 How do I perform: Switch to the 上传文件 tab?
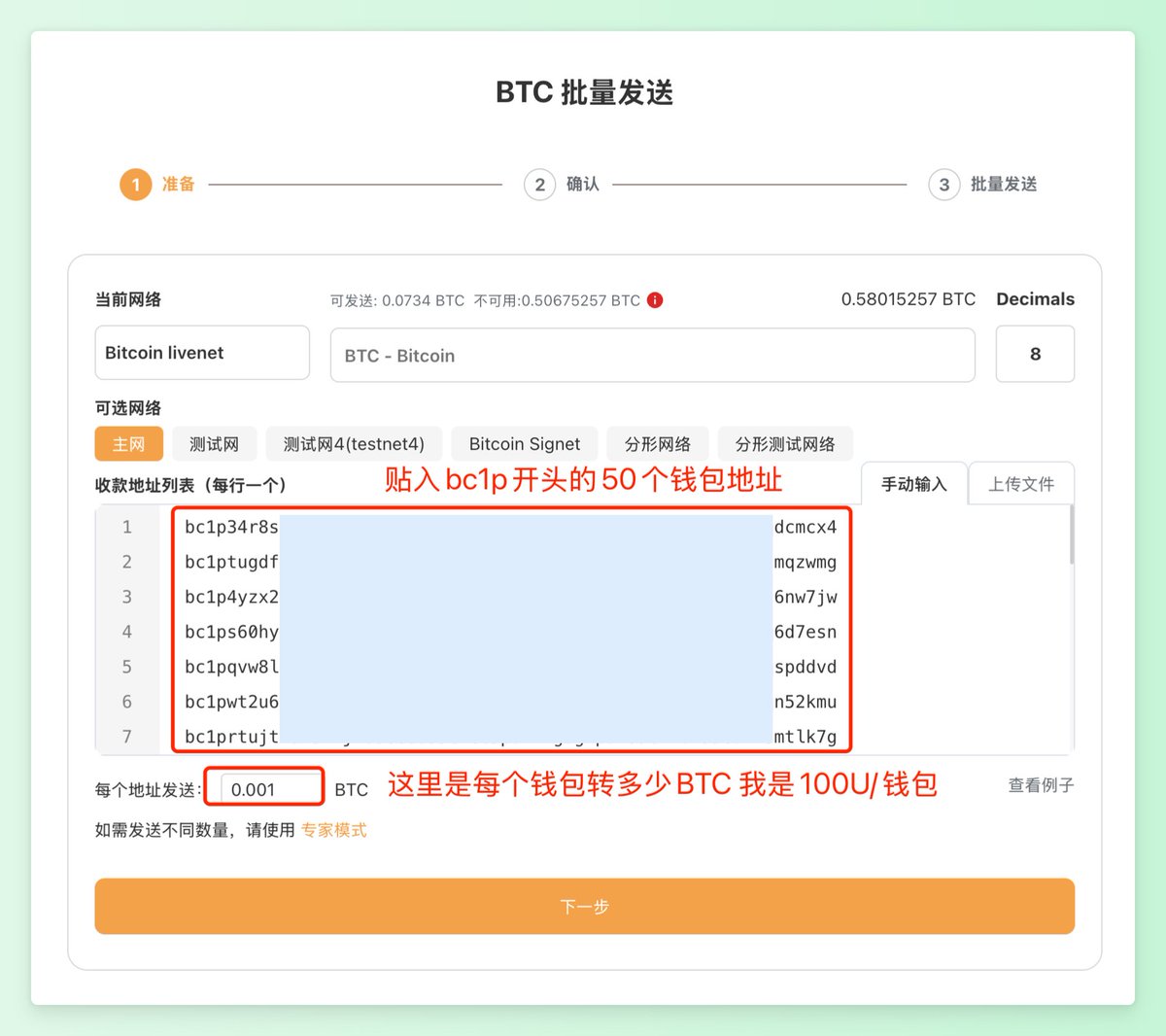coord(1021,484)
